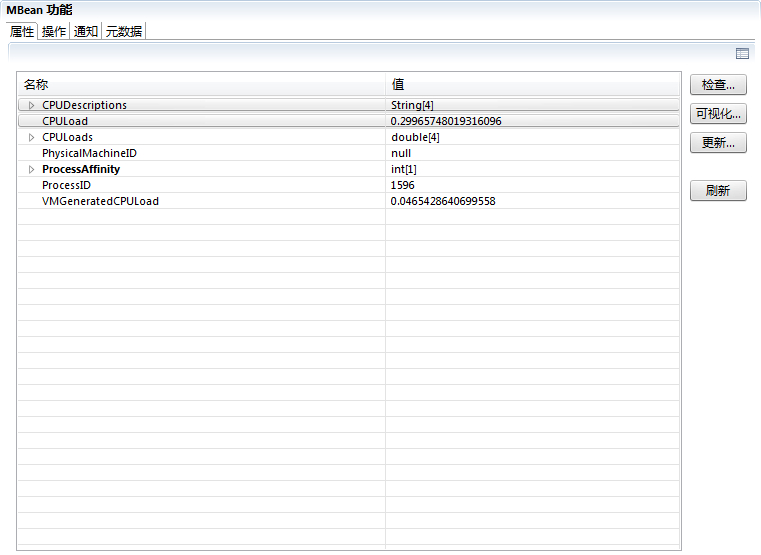This screenshot has height=555, width=761.
Task: Expand the ProcessAffinity row
Action: [31, 169]
